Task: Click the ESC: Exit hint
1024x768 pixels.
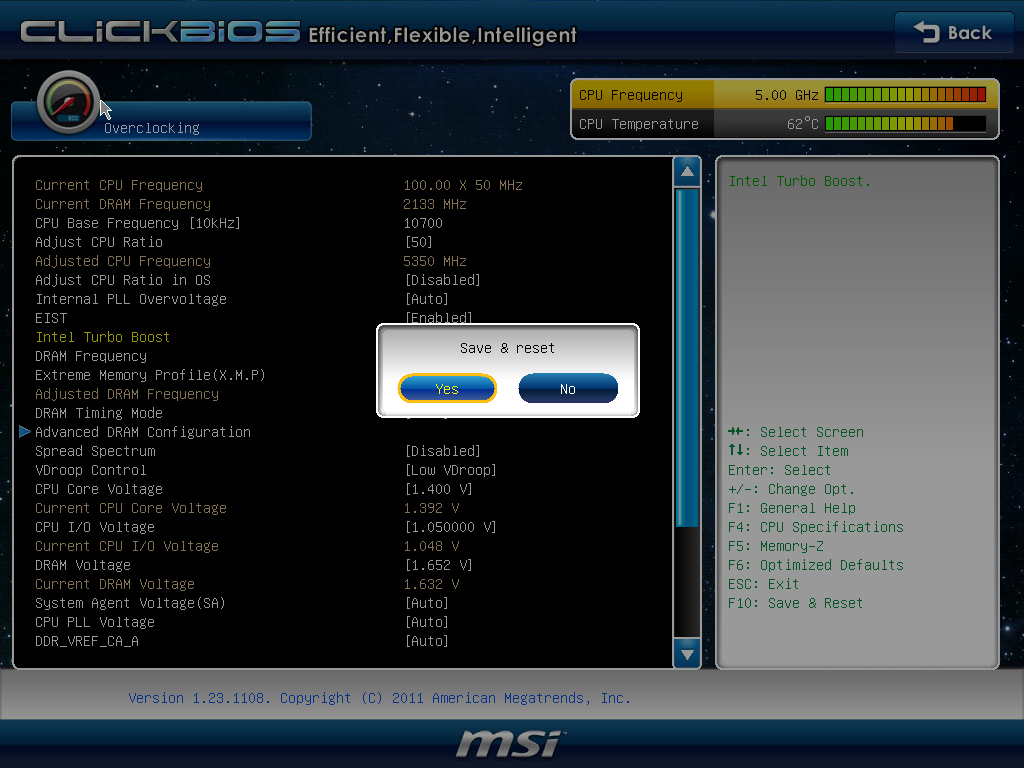Action: point(763,584)
